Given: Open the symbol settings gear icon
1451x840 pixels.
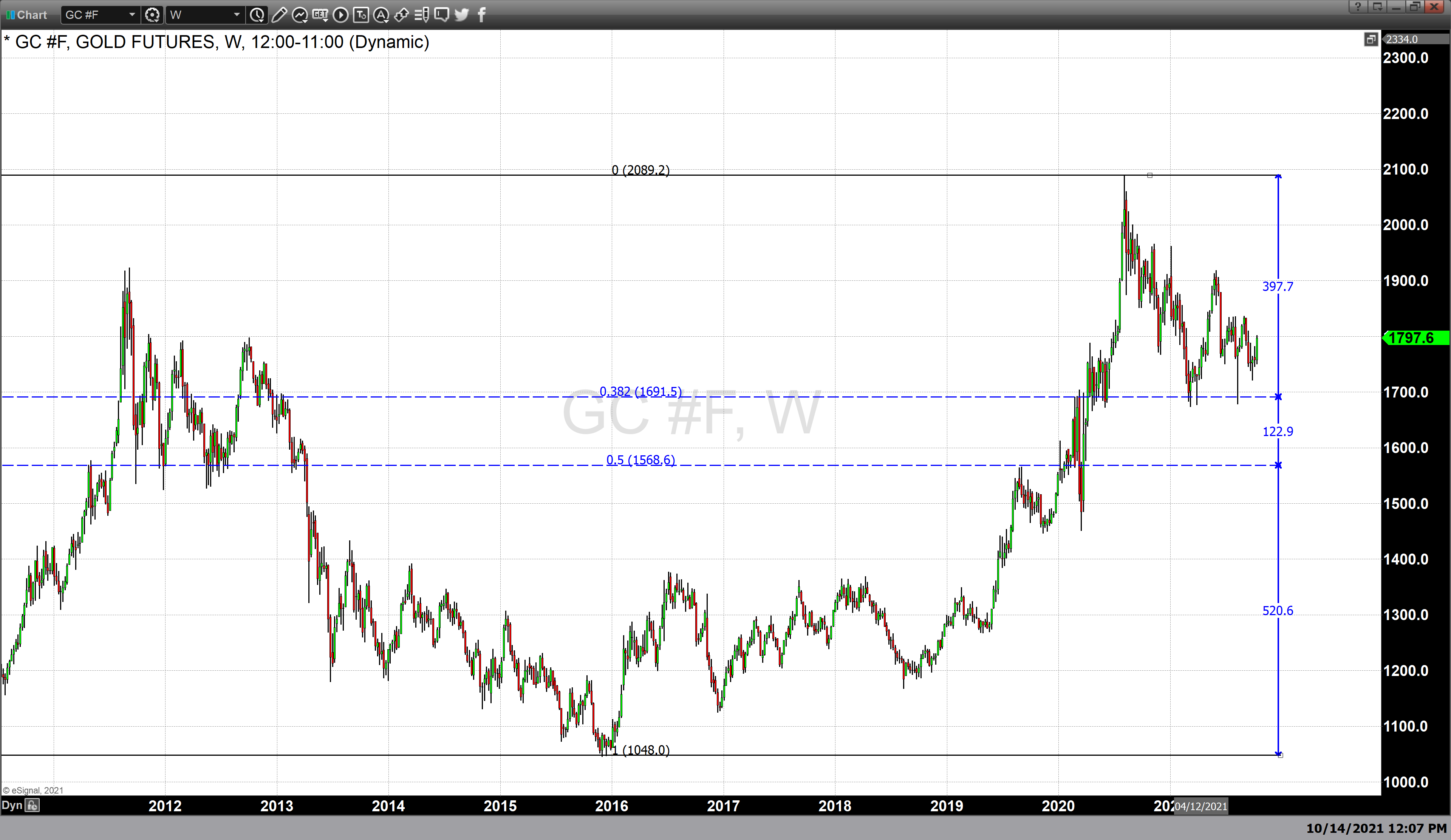Looking at the screenshot, I should click(152, 15).
